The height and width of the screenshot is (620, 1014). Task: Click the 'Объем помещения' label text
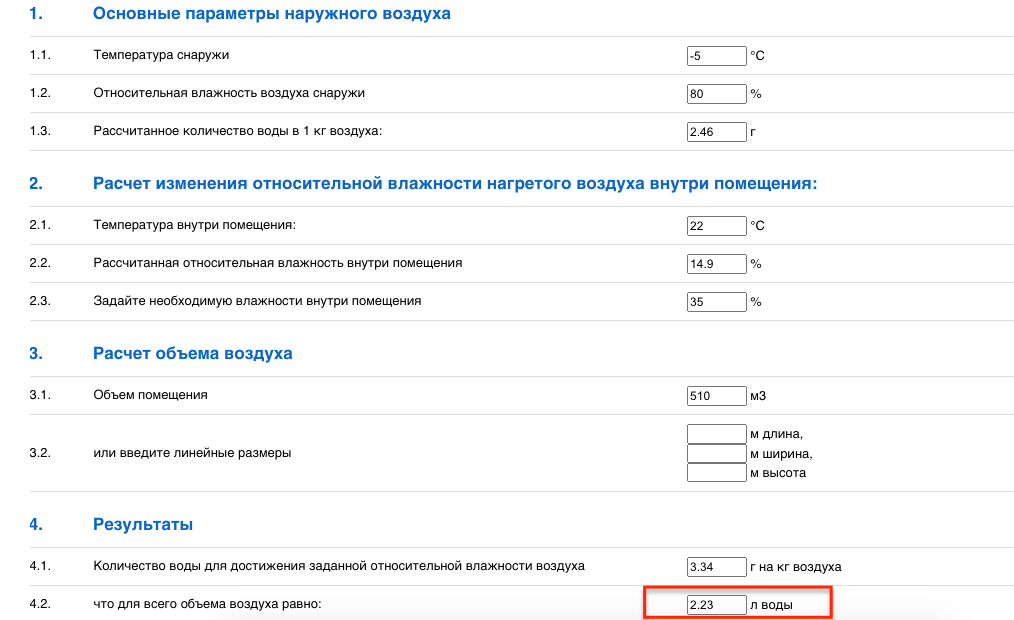pyautogui.click(x=150, y=395)
